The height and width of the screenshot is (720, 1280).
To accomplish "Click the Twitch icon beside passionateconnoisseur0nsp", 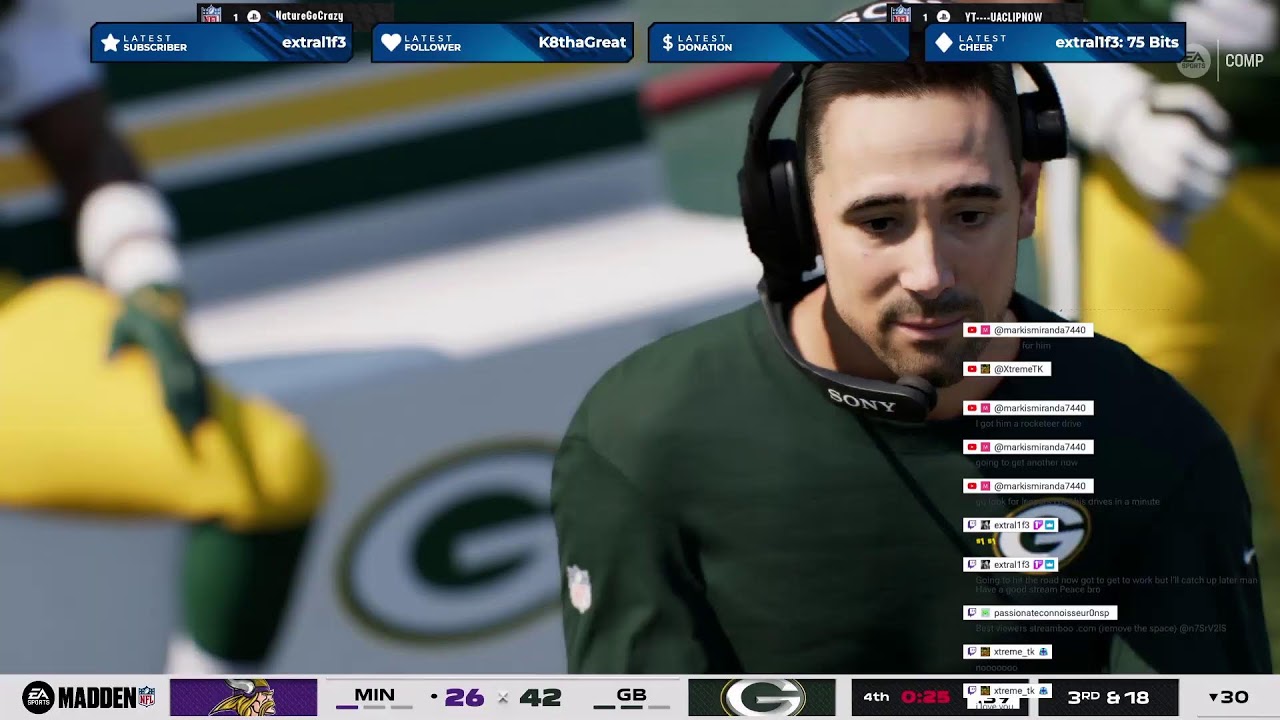I will [971, 613].
